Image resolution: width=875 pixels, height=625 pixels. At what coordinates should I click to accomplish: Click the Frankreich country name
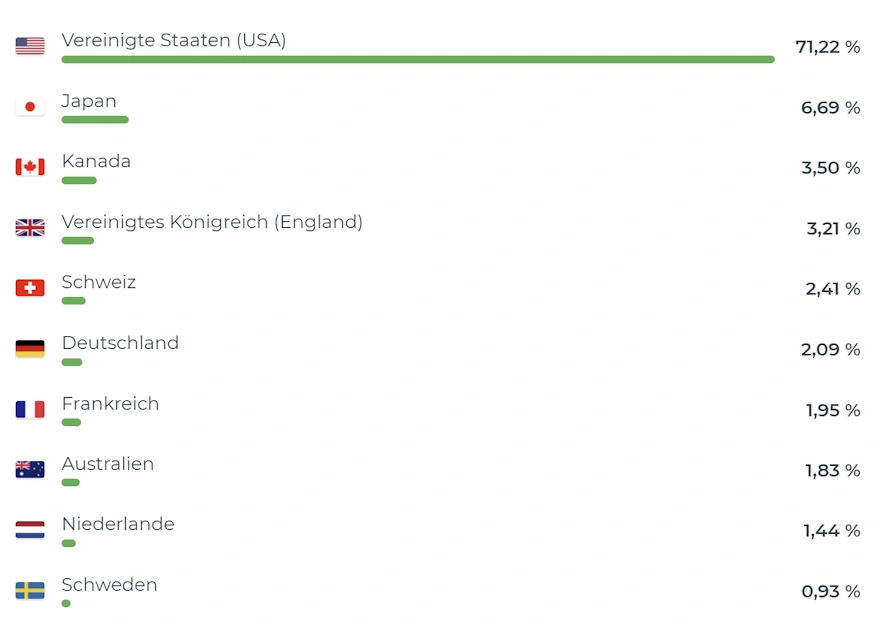point(110,403)
